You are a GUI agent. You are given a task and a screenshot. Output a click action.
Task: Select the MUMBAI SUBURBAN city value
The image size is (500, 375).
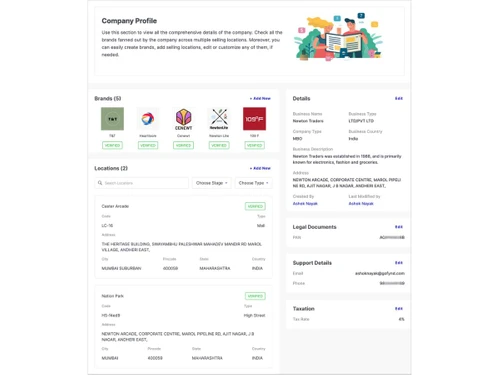click(121, 268)
